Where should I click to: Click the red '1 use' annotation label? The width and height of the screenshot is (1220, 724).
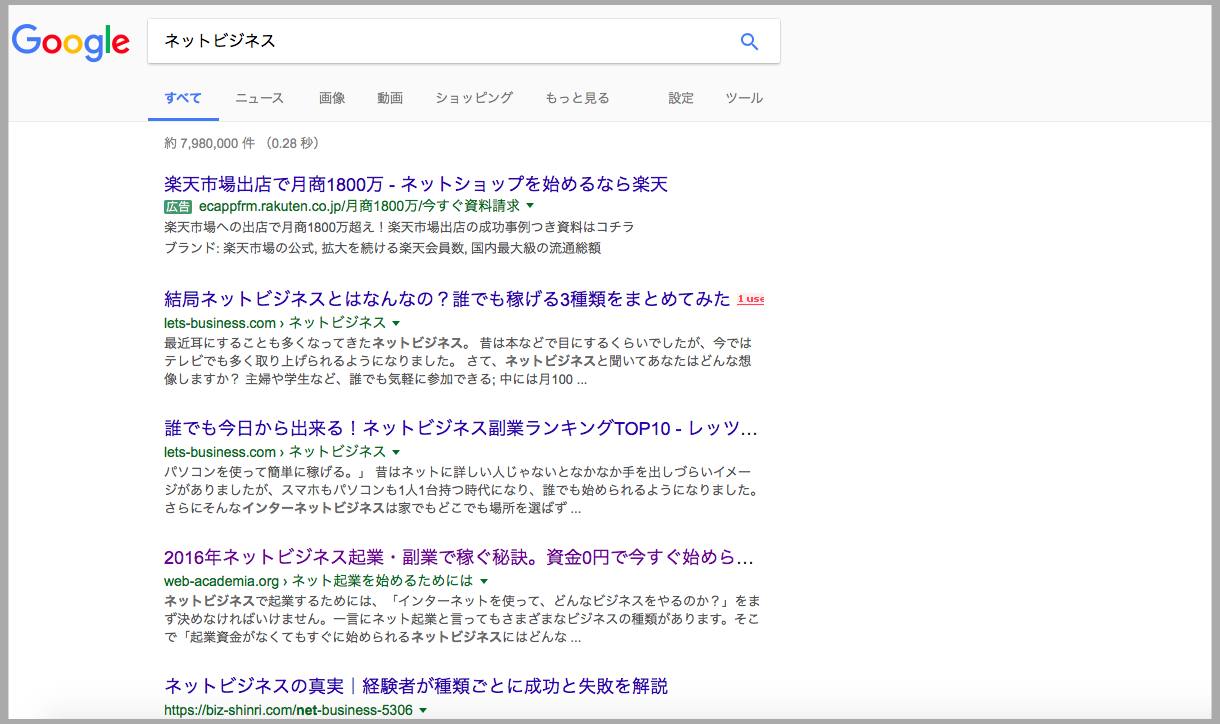click(x=750, y=299)
